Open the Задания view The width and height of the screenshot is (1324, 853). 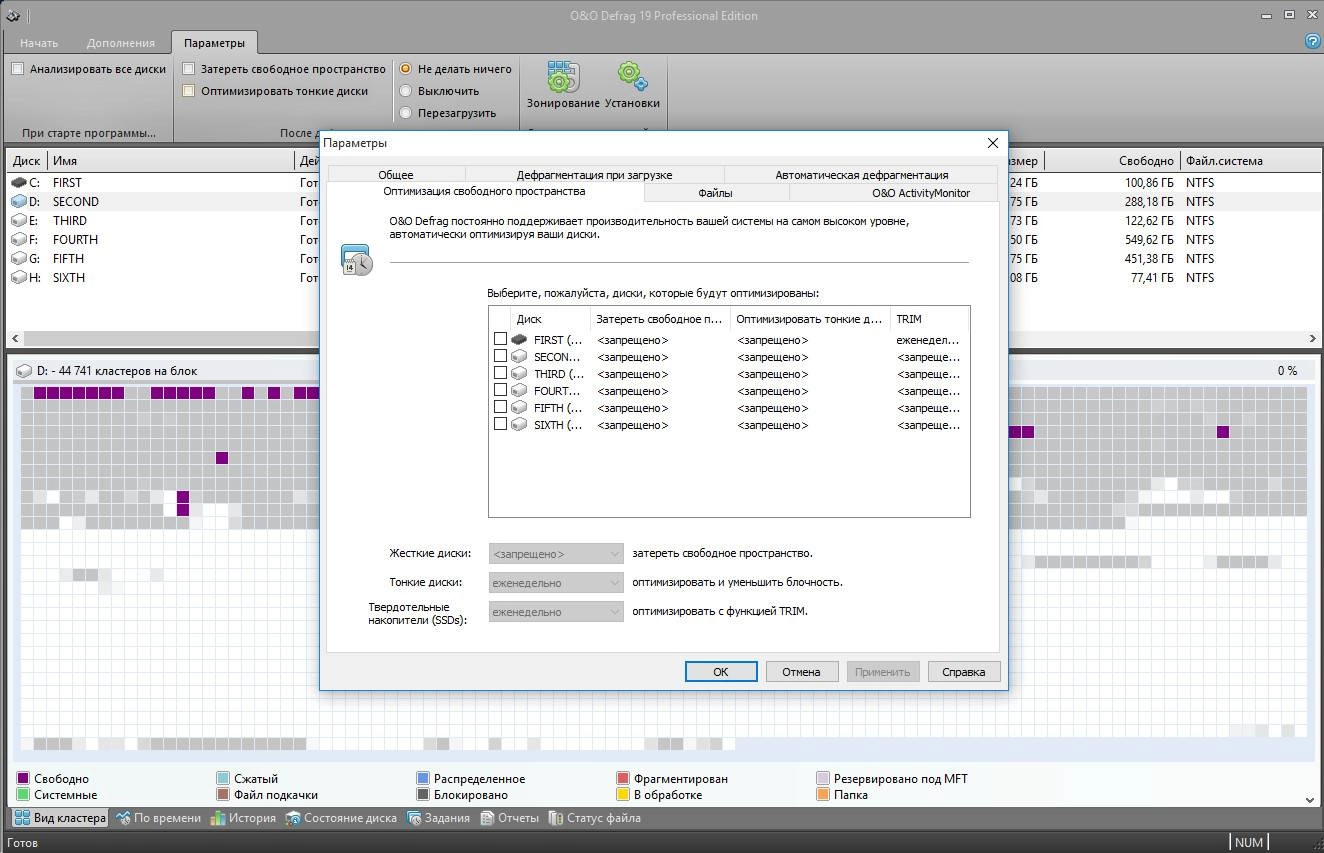coord(438,818)
